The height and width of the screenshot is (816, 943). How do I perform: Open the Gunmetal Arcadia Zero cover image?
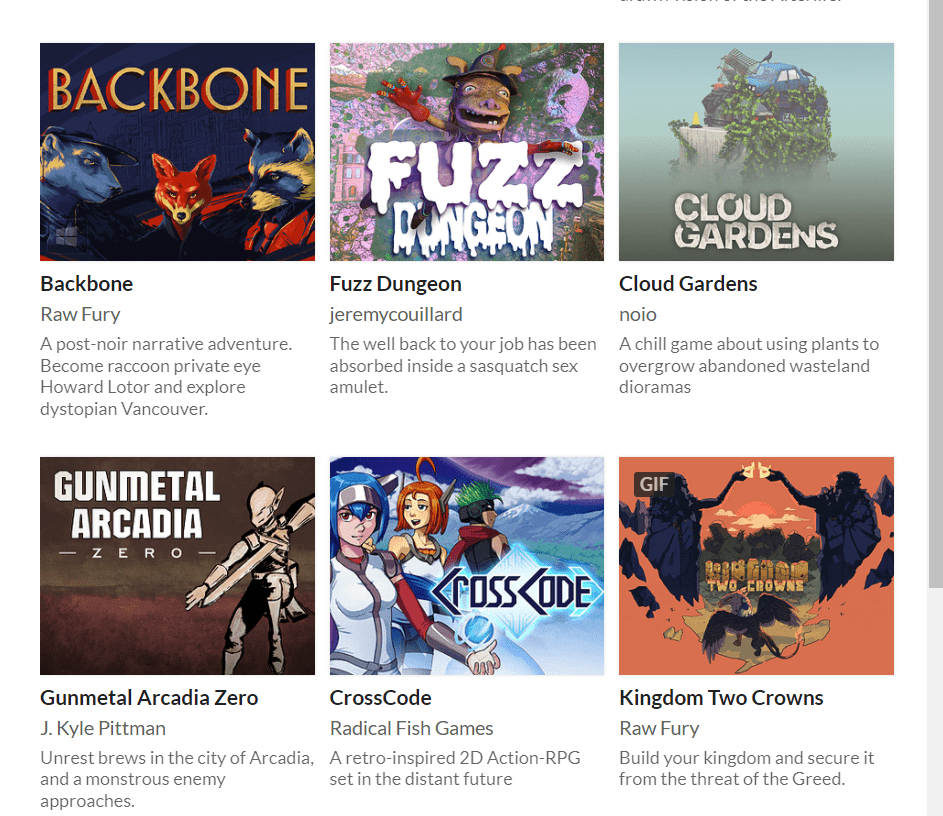[x=177, y=566]
